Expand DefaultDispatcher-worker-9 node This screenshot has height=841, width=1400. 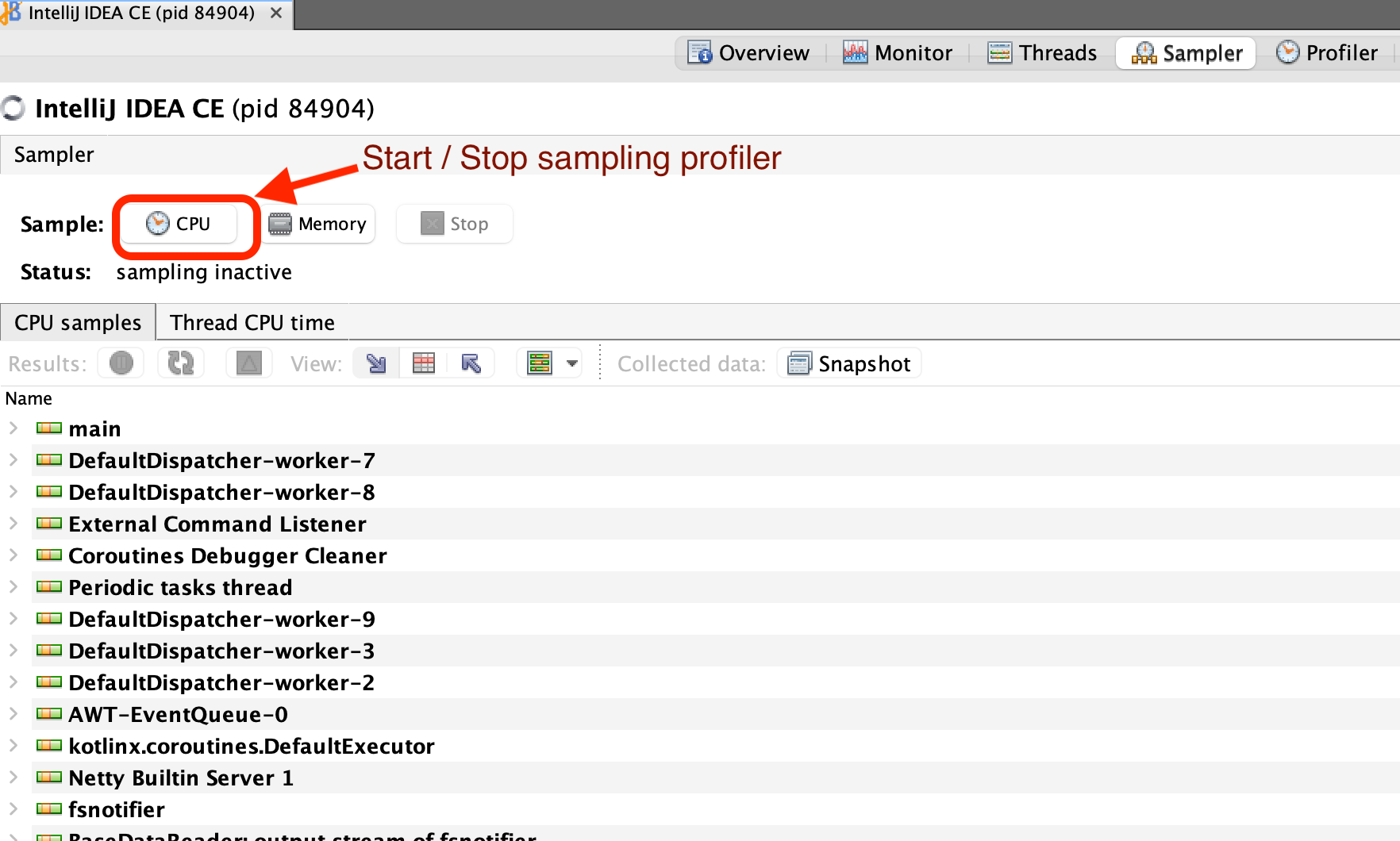pos(13,619)
